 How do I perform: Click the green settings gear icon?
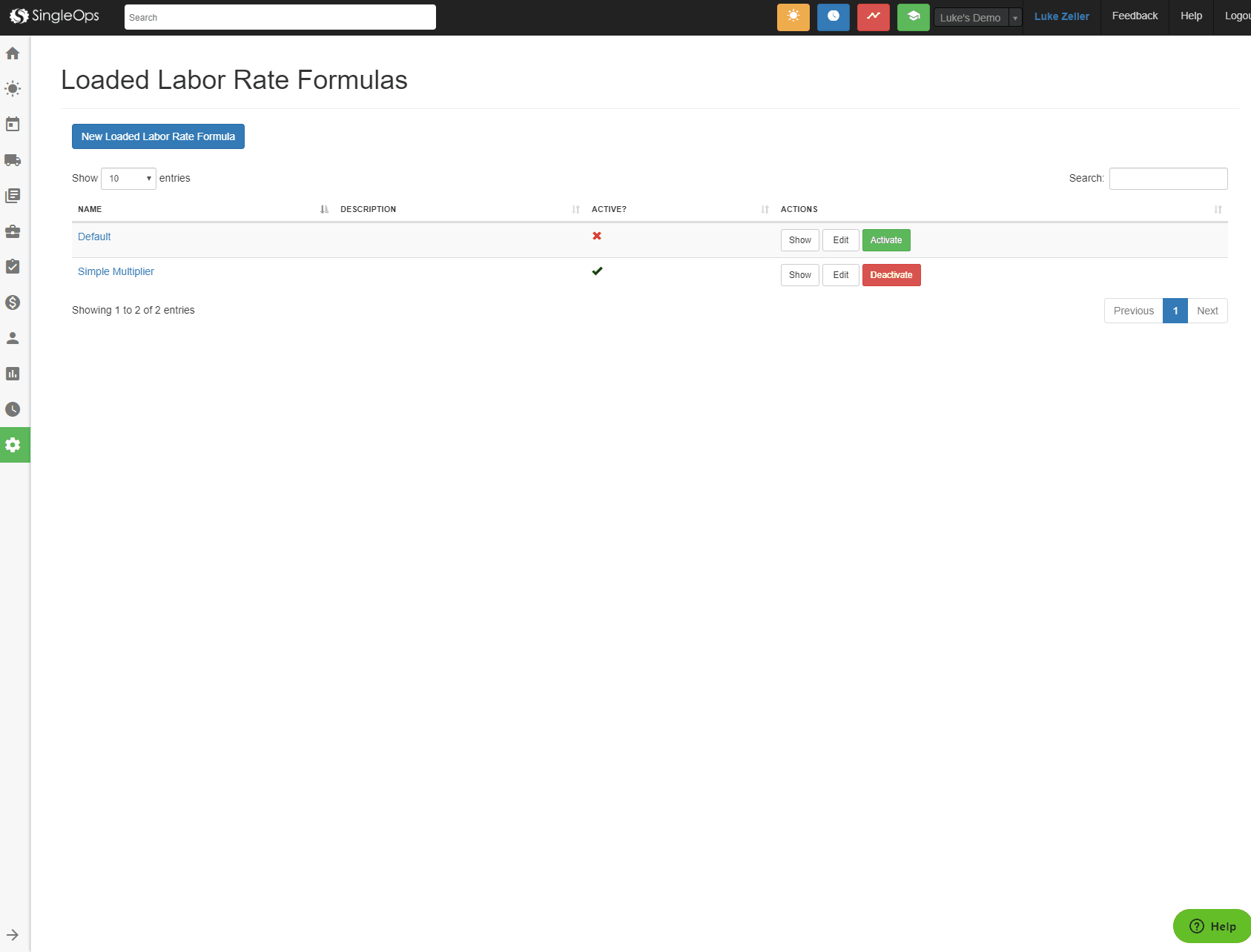tap(13, 445)
